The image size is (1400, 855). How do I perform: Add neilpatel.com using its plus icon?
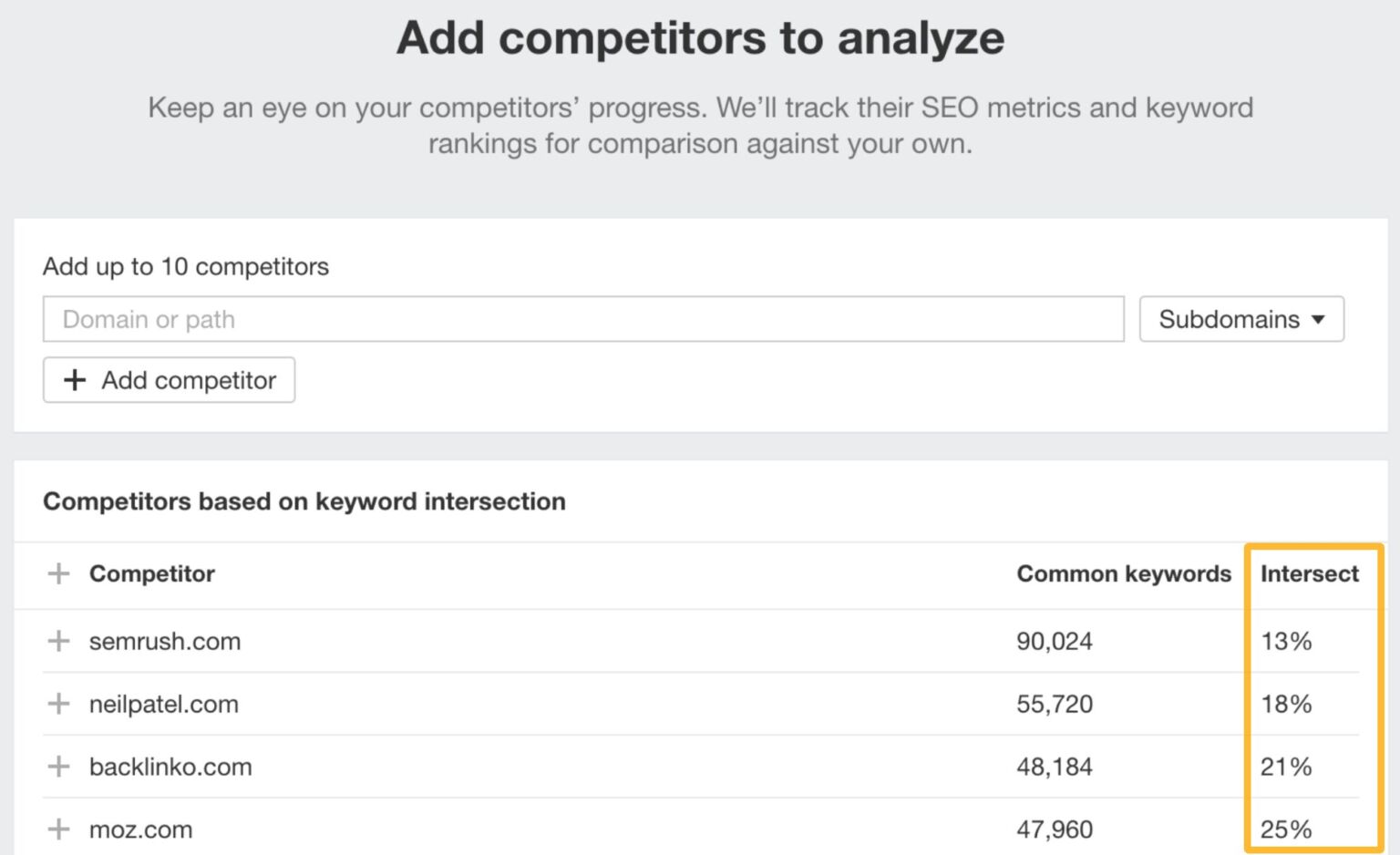tap(58, 704)
